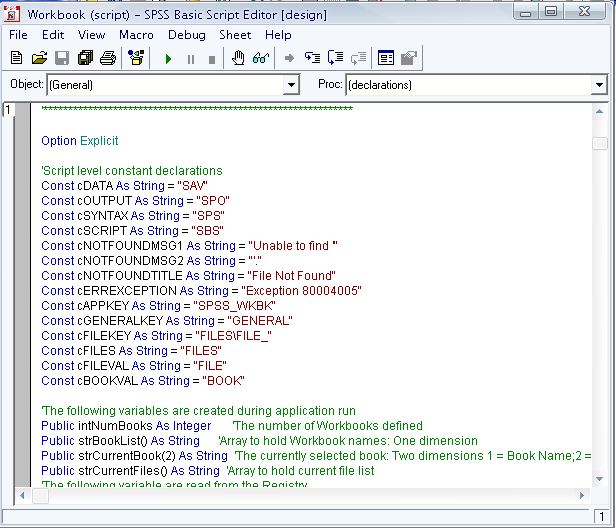Click the cGENERALKEY constant line
616x528 pixels.
[167, 321]
